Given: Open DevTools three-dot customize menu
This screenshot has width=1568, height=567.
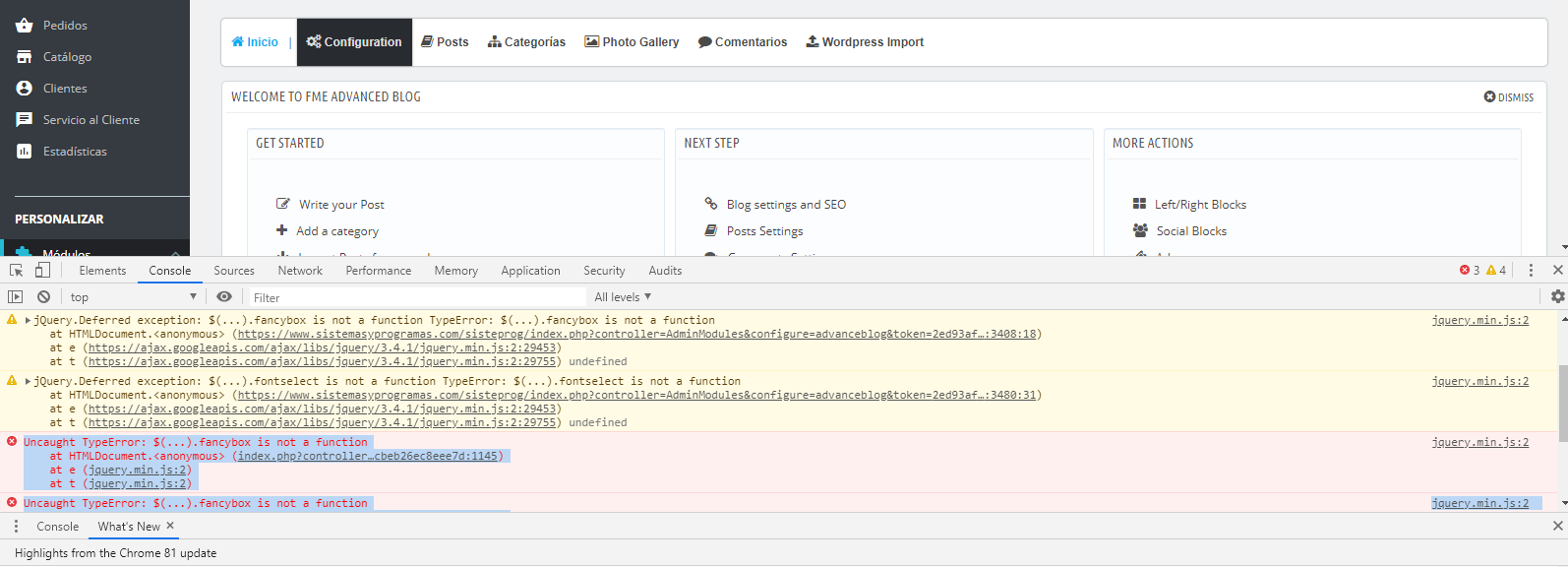Looking at the screenshot, I should click(x=1531, y=270).
